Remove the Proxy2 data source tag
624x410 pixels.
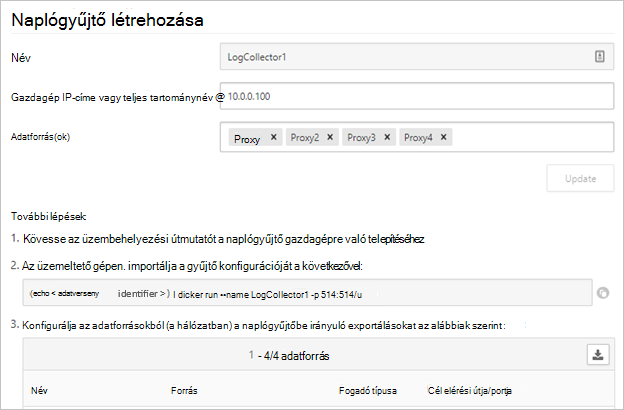[x=330, y=137]
